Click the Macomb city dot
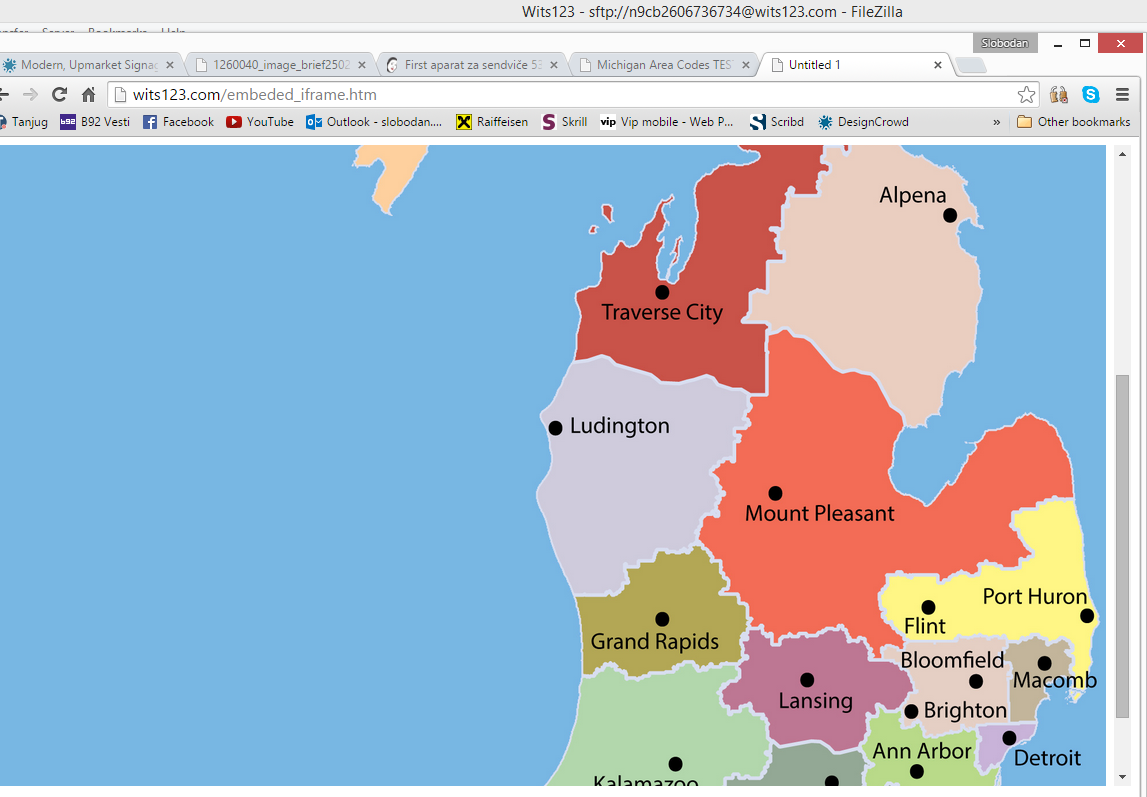This screenshot has width=1147, height=797. (x=1045, y=663)
